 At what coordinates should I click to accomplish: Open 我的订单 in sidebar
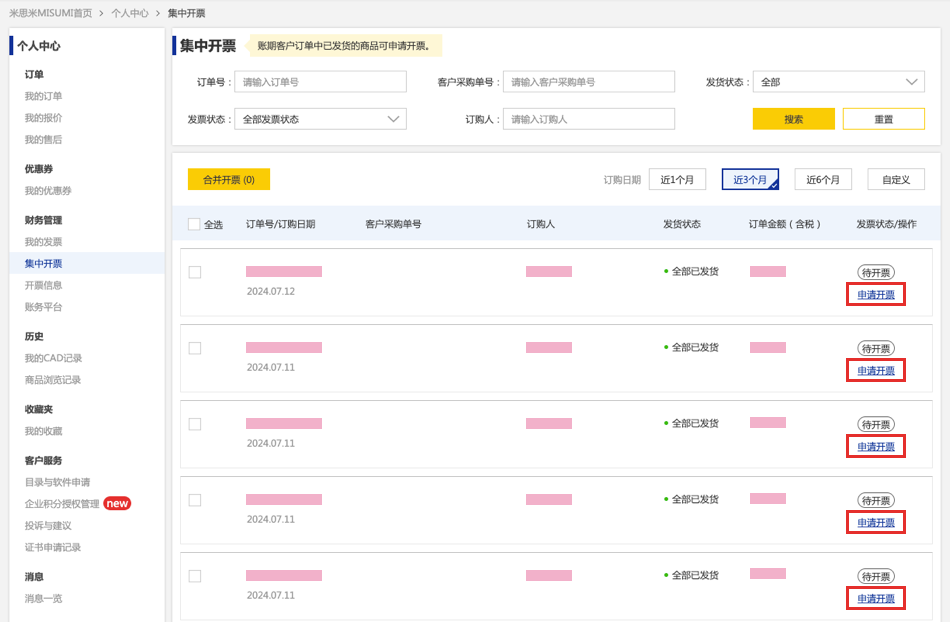click(x=43, y=96)
